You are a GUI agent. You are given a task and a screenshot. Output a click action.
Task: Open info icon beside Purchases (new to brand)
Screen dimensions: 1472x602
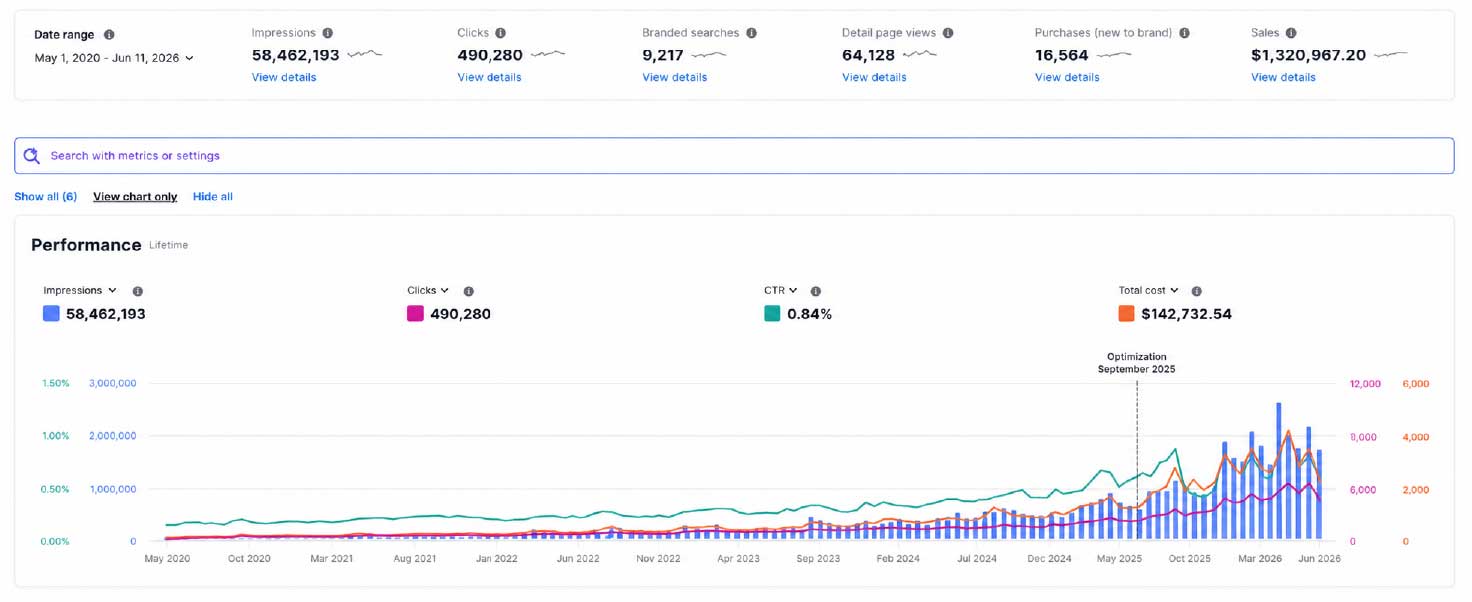coord(1184,33)
